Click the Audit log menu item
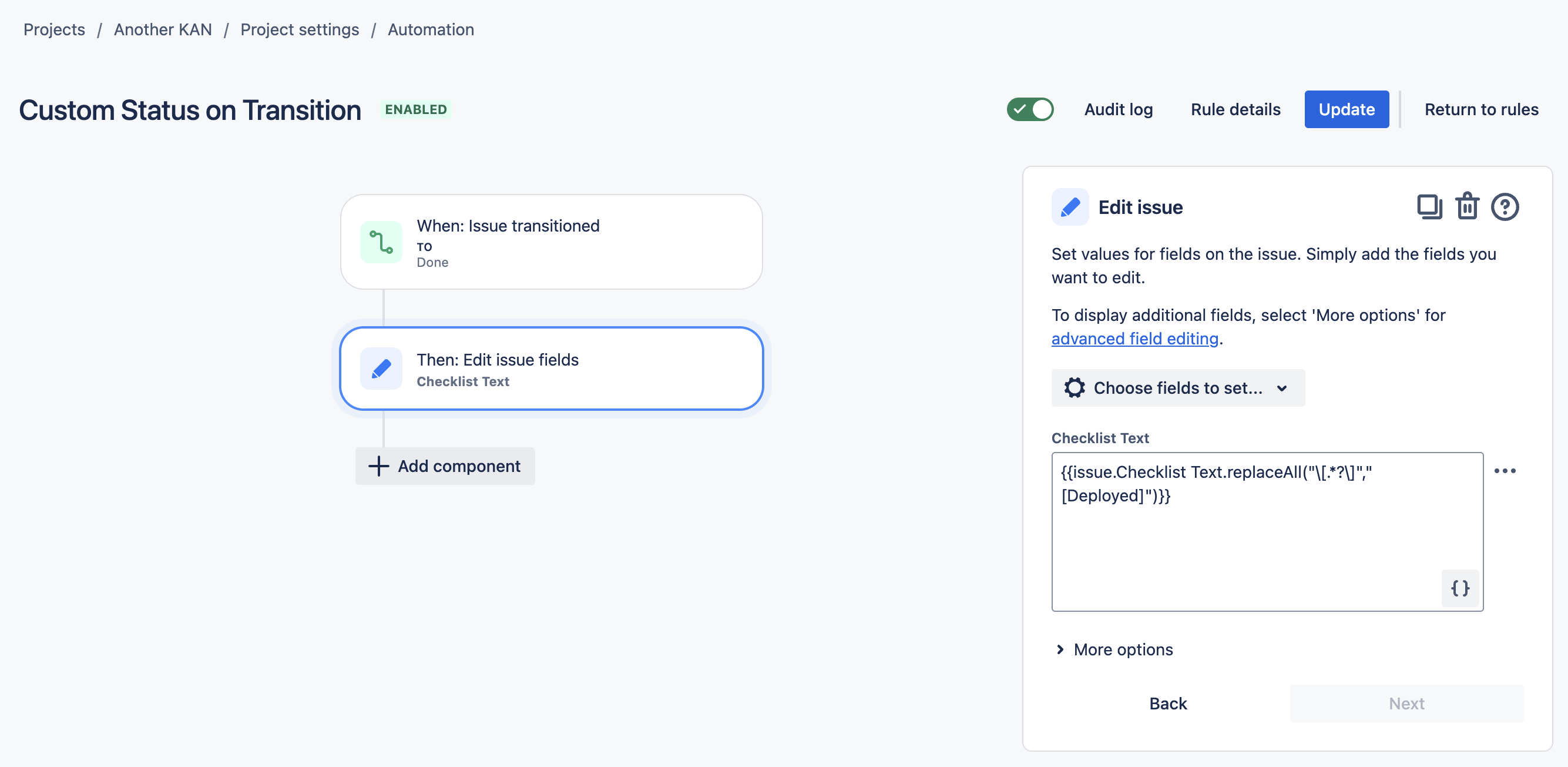This screenshot has height=767, width=1568. [x=1118, y=109]
